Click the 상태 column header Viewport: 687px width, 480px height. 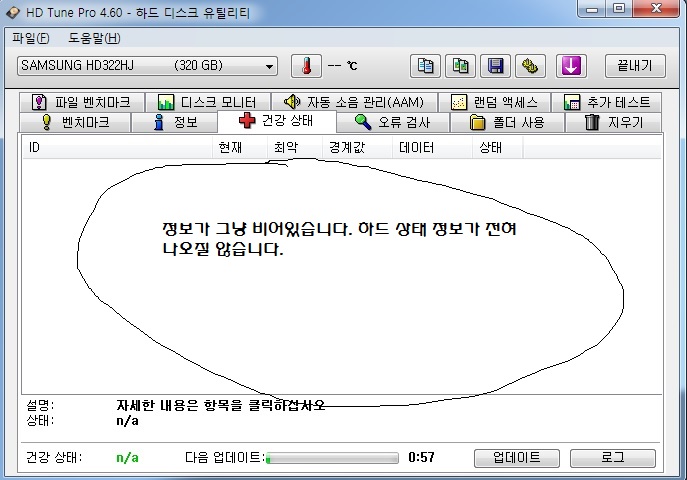(497, 148)
